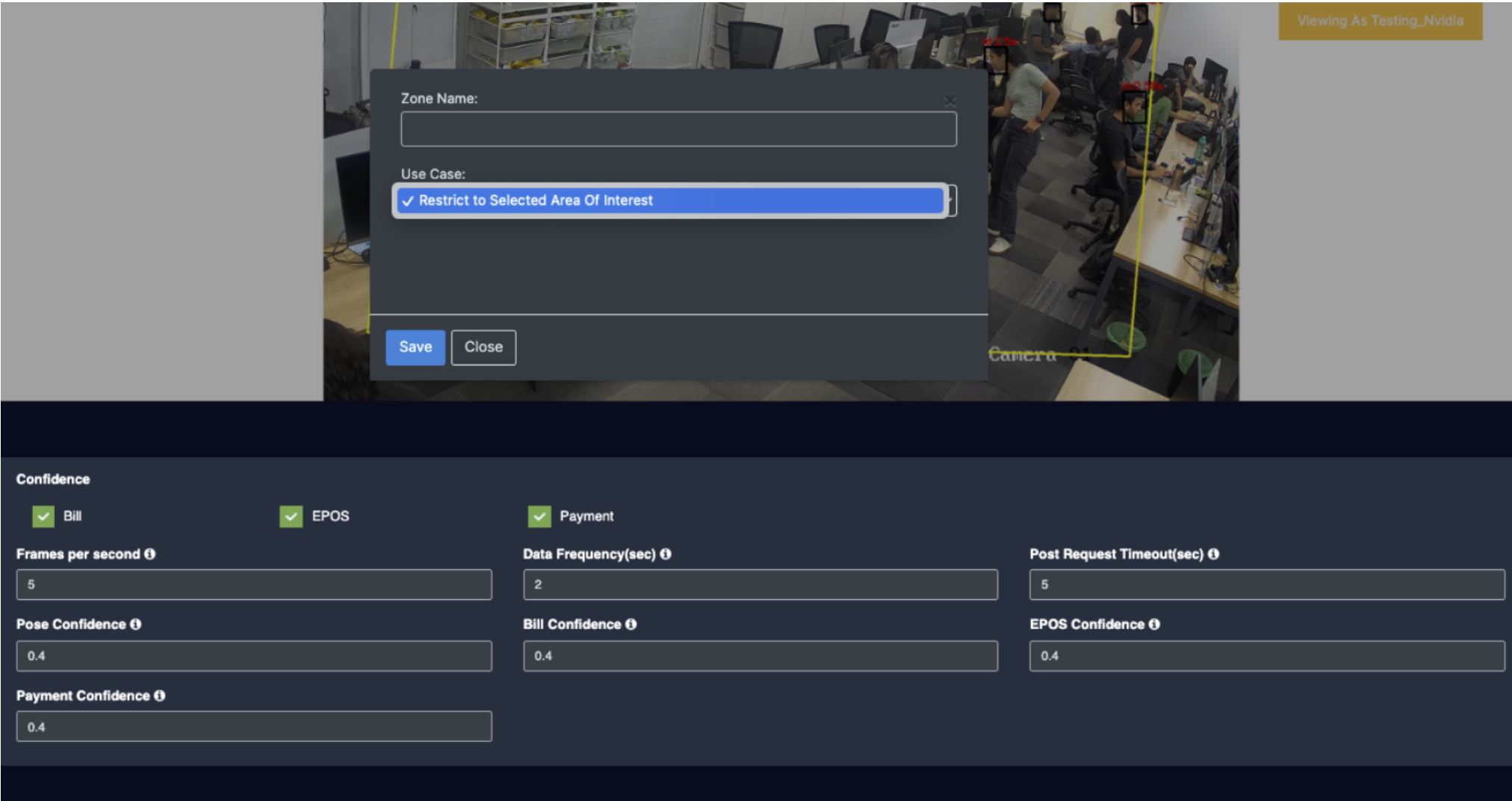The width and height of the screenshot is (1512, 801).
Task: Select 'Restrict to Selected Area Of Interest' option
Action: click(670, 200)
